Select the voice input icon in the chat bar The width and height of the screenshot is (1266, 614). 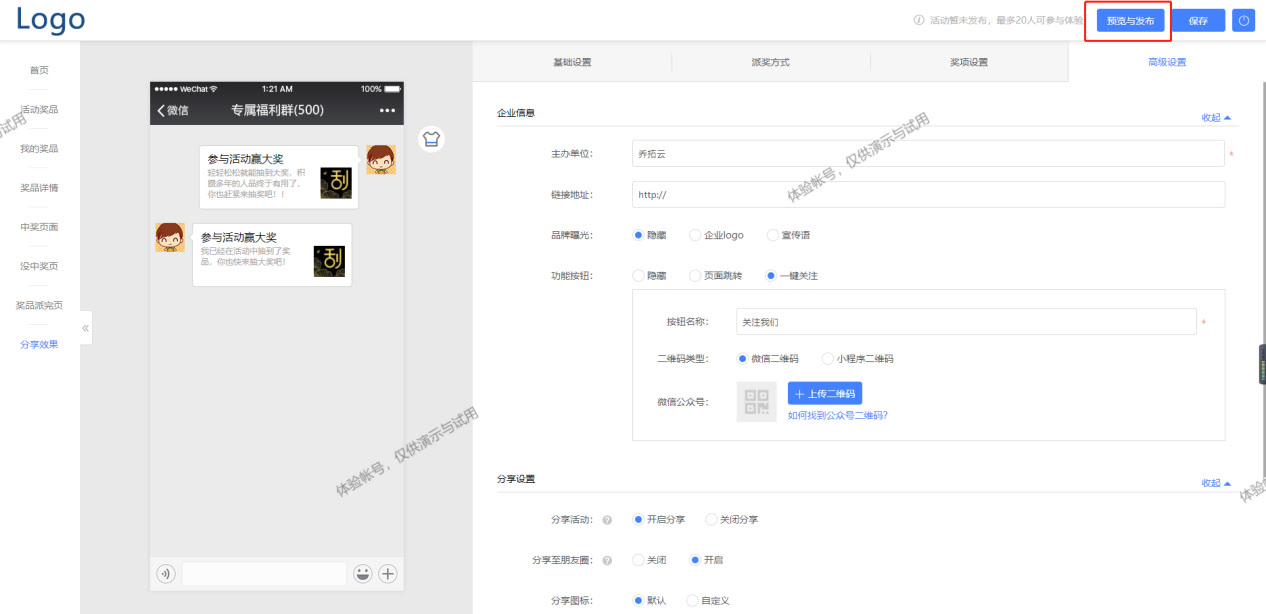coord(165,573)
